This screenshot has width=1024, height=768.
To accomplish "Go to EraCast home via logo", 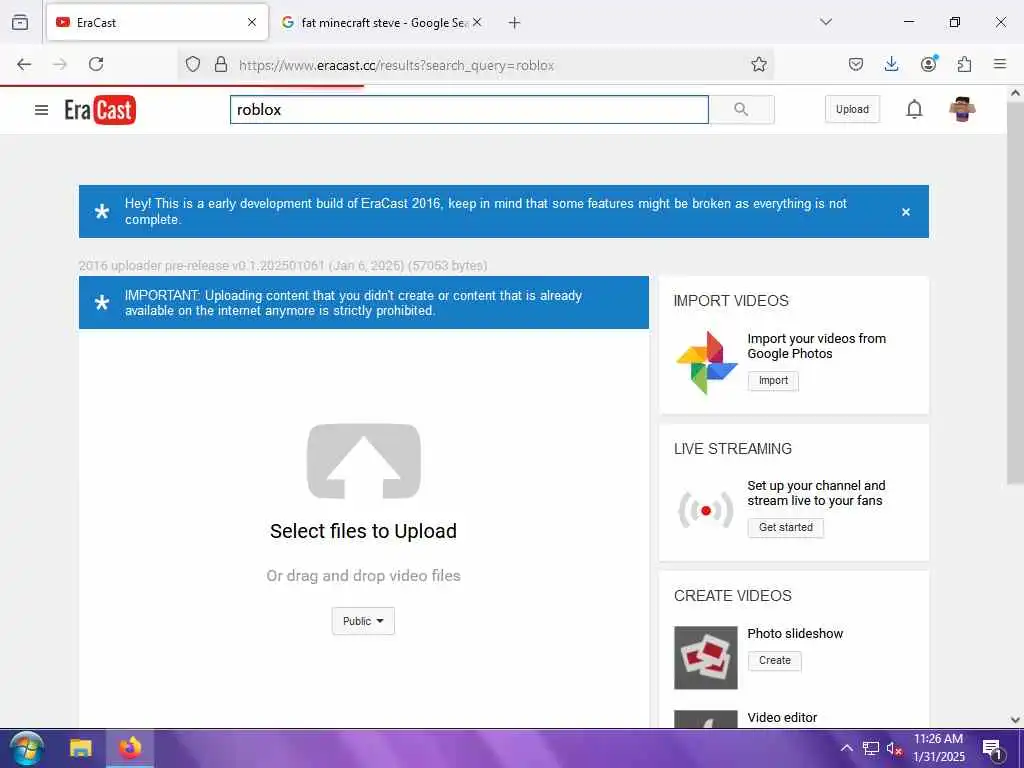I will tap(100, 110).
